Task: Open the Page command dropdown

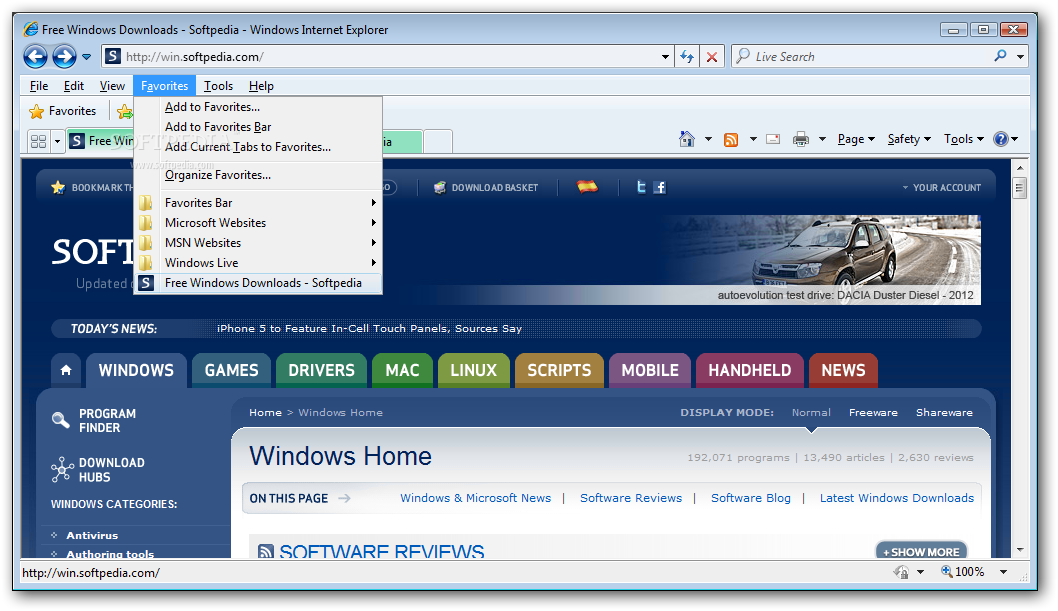Action: 856,139
